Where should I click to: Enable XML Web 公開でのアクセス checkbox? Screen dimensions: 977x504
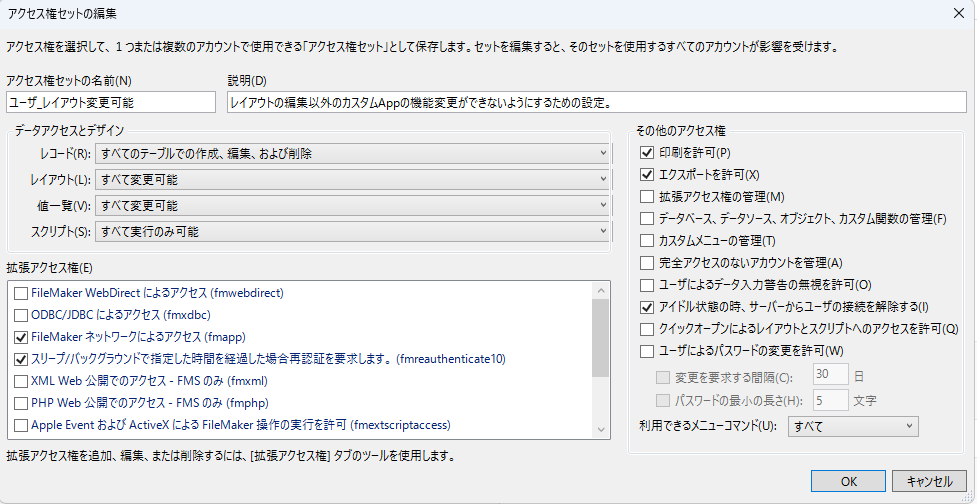click(21, 381)
